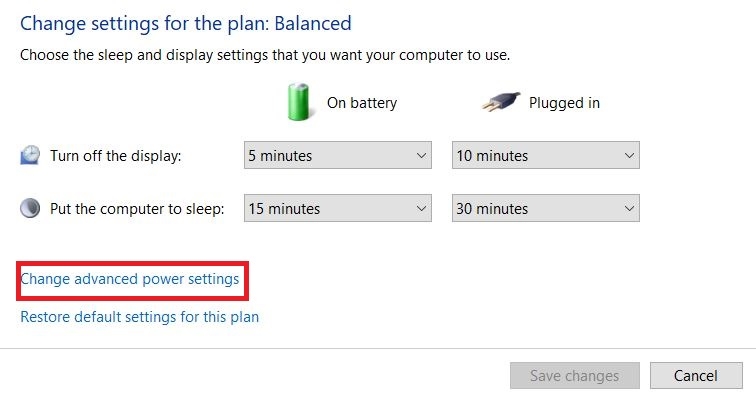Click the Cancel button
The image size is (756, 405).
pos(696,376)
